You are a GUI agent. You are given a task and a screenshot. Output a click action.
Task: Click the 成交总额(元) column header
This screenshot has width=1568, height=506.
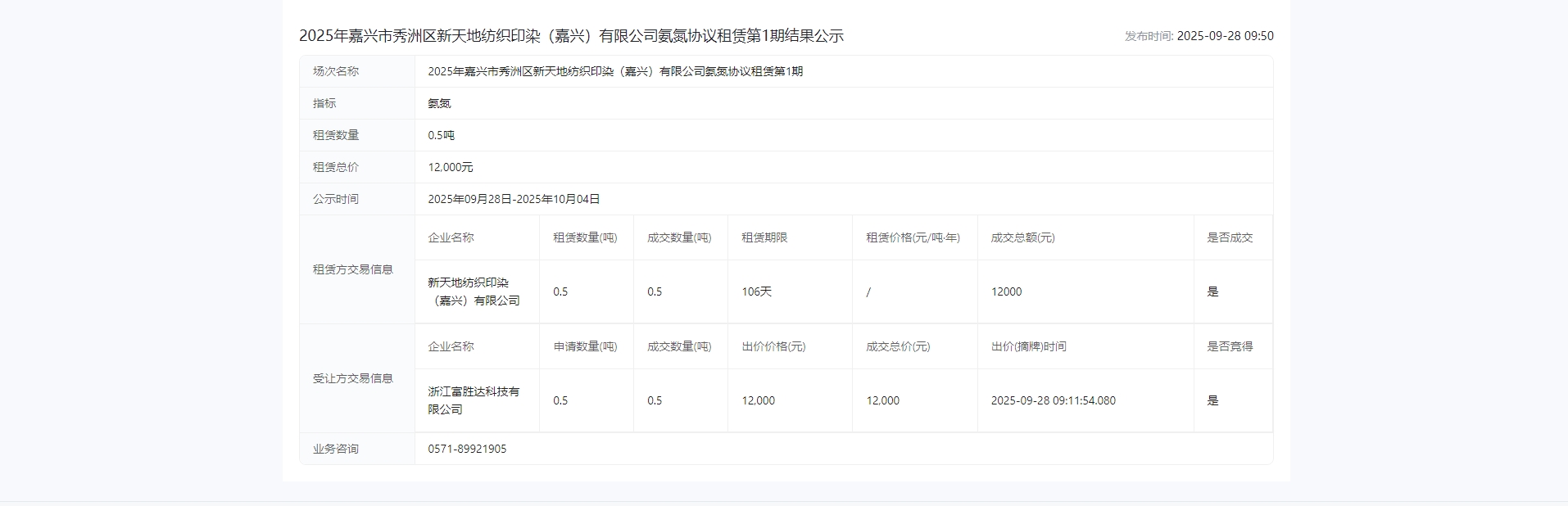coord(1022,237)
